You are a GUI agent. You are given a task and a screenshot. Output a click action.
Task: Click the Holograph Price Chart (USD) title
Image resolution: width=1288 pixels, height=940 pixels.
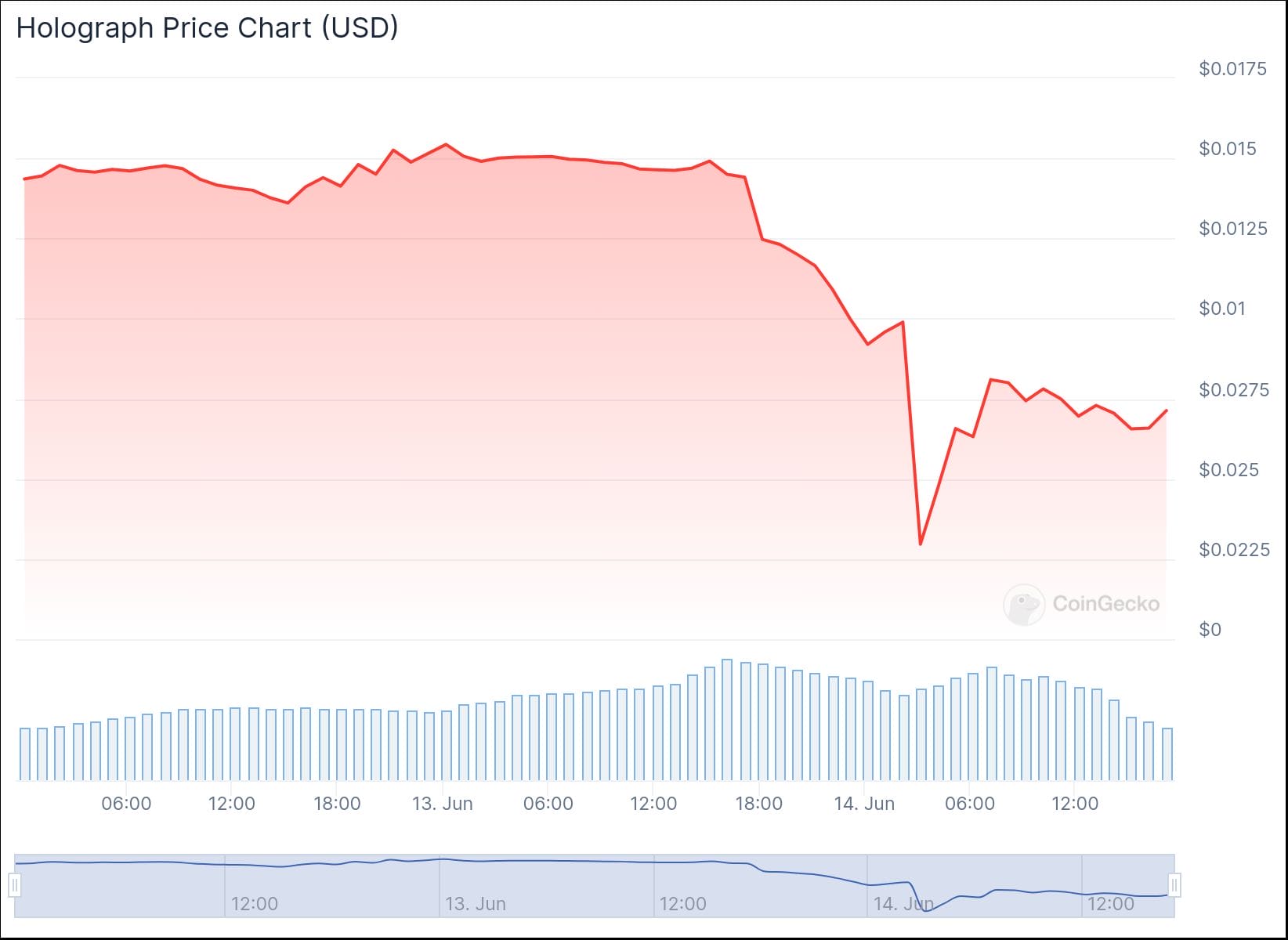pyautogui.click(x=207, y=28)
